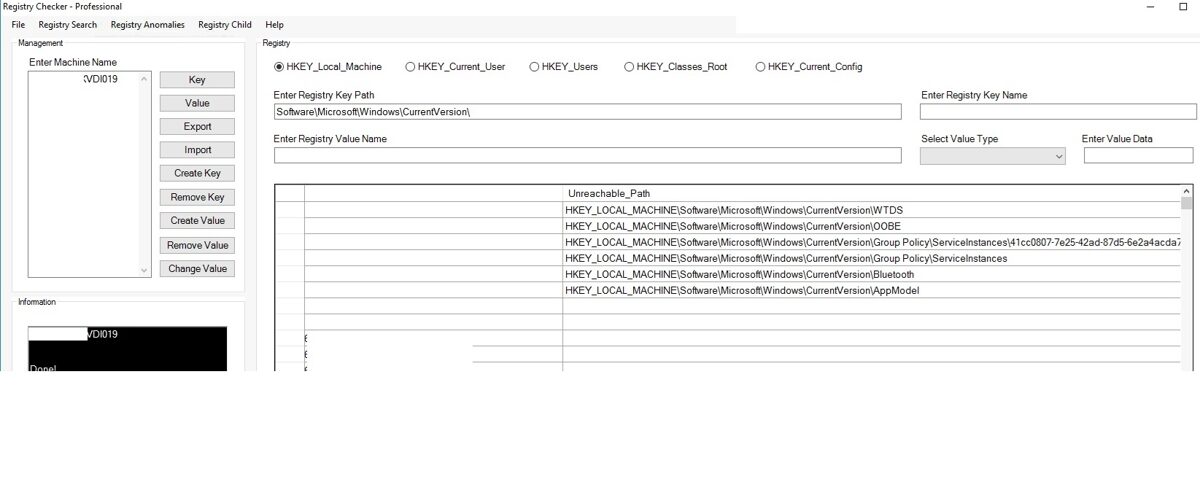Maximize the Registry Checker window
1200x490 pixels.
point(1184,6)
